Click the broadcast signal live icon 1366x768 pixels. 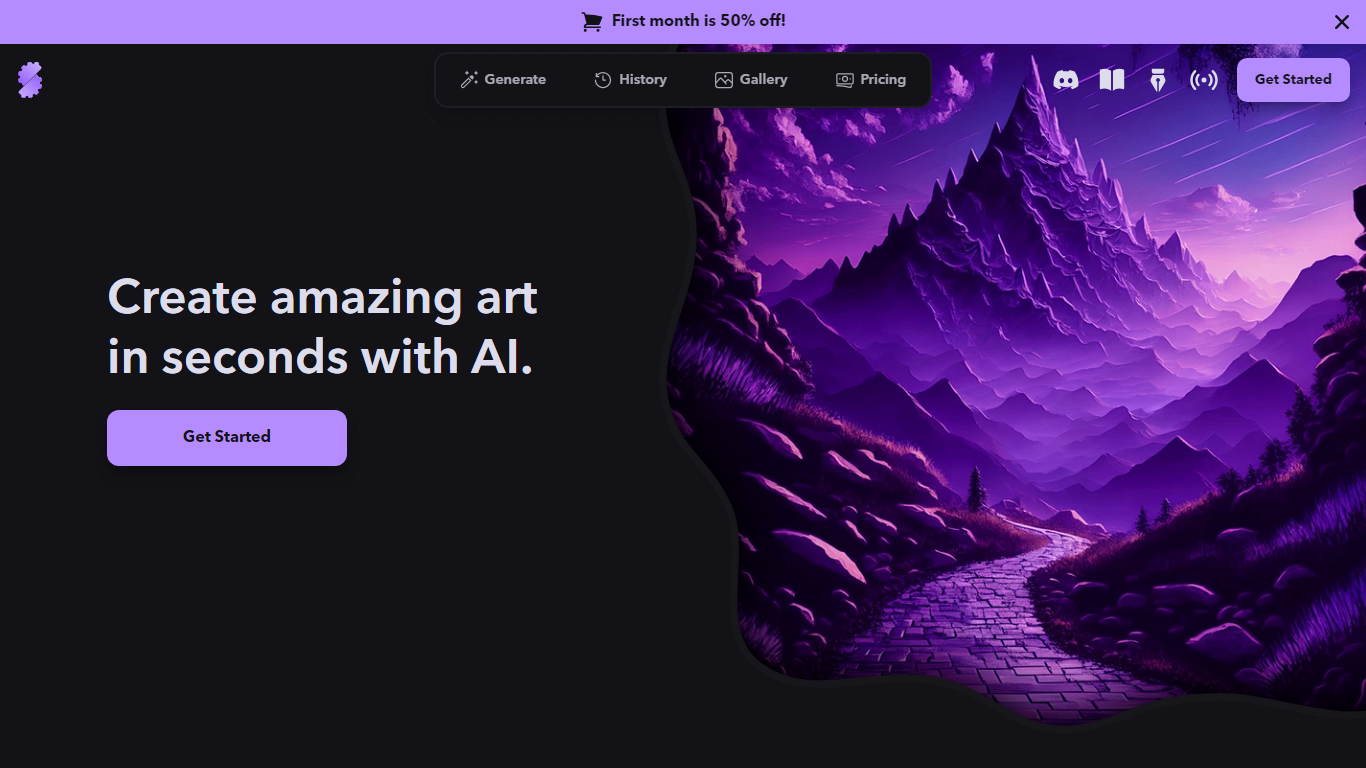[1204, 80]
